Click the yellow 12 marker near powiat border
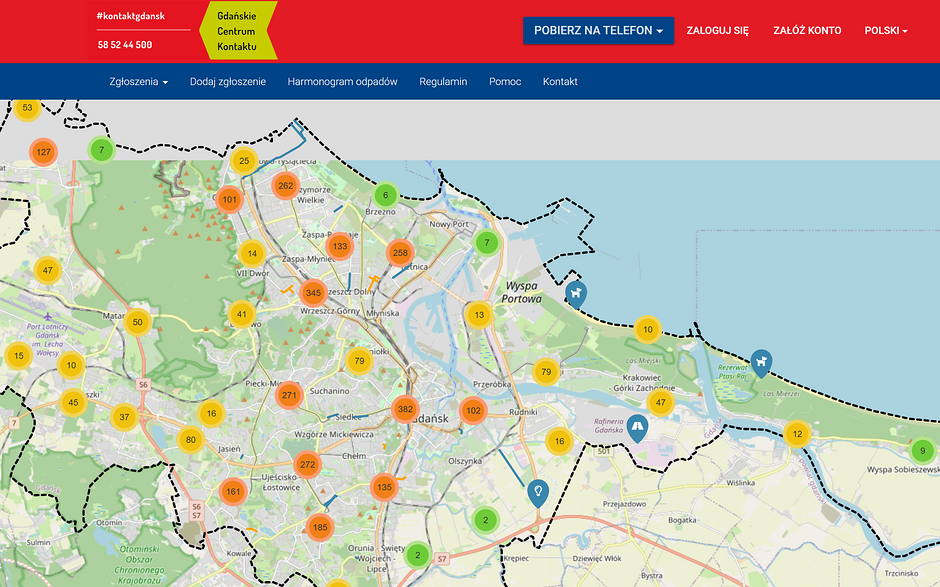The image size is (940, 587). 797,434
